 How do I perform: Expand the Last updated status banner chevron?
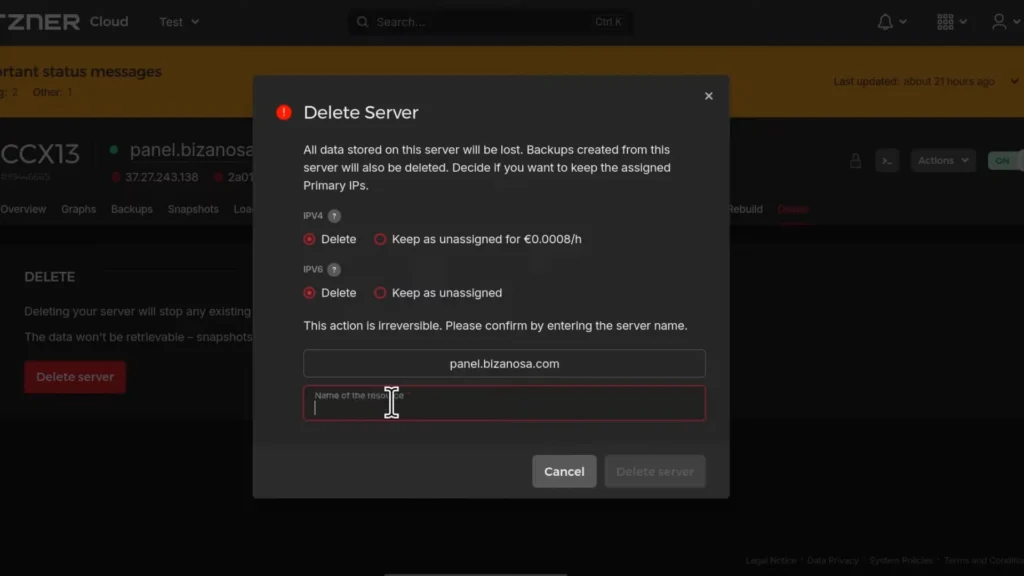[x=1013, y=81]
